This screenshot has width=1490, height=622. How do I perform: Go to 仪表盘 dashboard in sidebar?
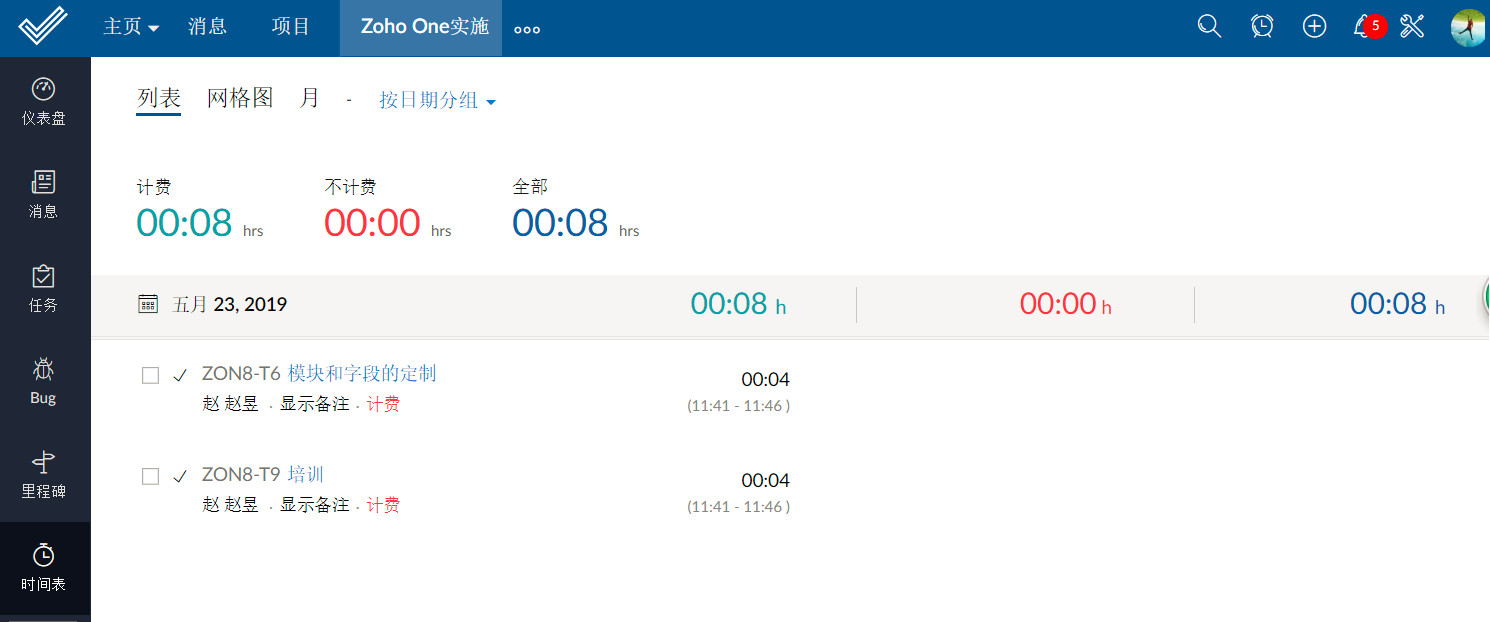44,101
